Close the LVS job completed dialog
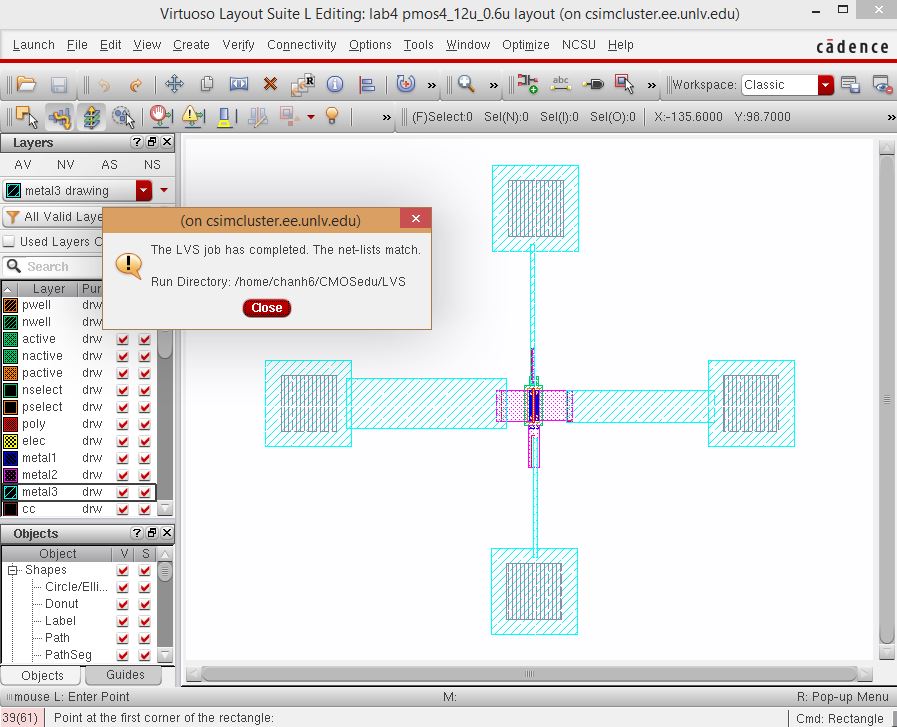The height and width of the screenshot is (727, 897). (x=266, y=308)
